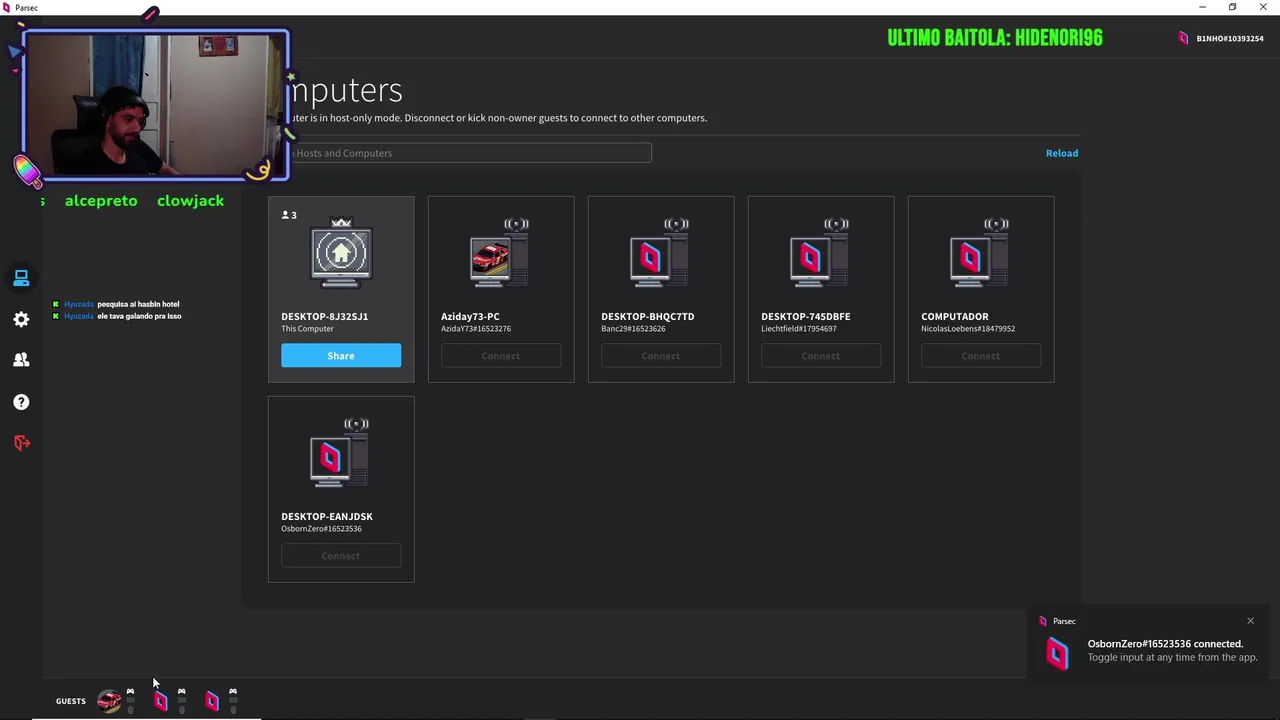Screen dimensions: 1280x720
Task: Click Connect under DESKTOP-EANJDSK
Action: tap(341, 556)
